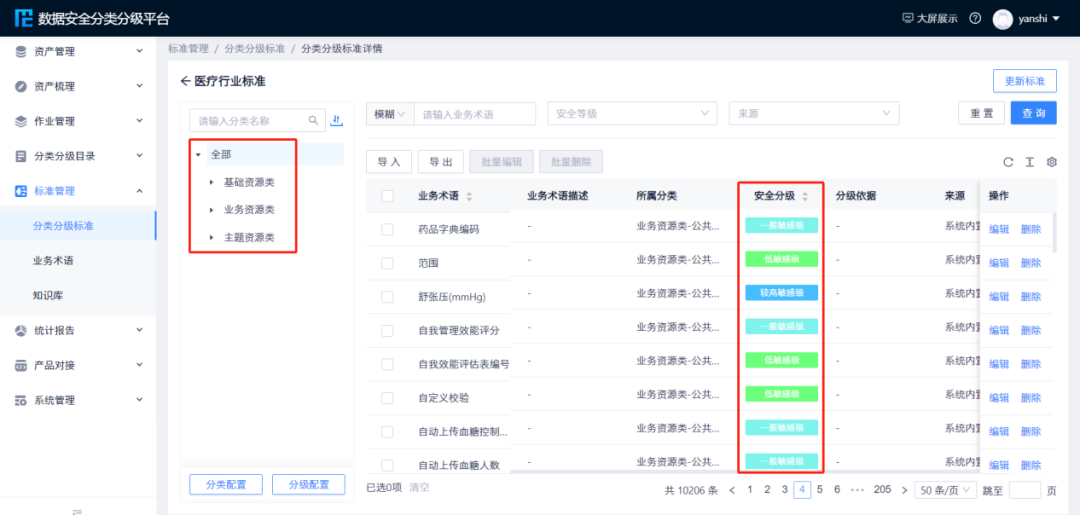
Task: Refresh the table with the reload icon
Action: pos(1008,162)
